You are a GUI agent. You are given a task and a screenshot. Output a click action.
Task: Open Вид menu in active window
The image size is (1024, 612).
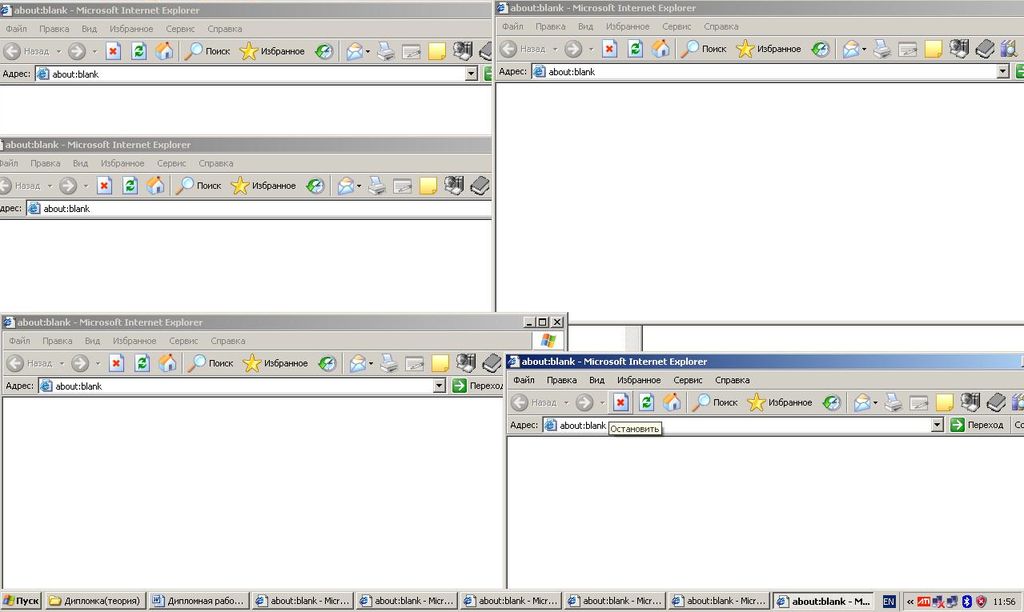[x=597, y=379]
